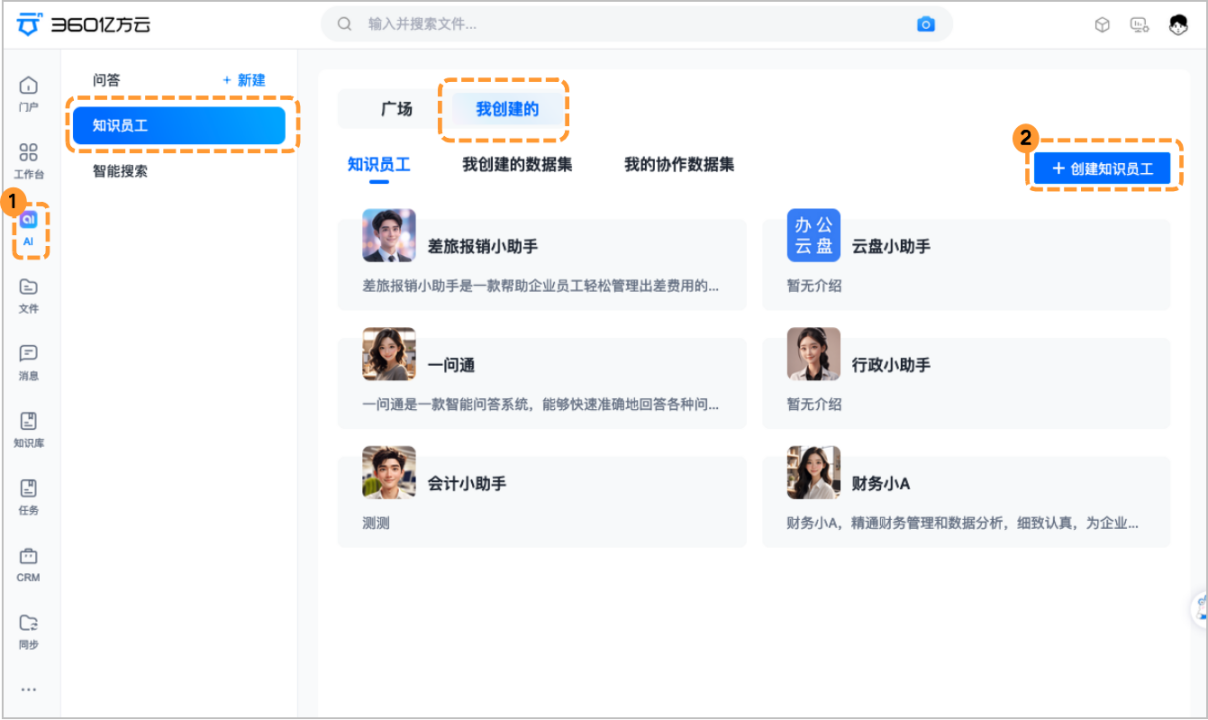Click the 一问通 avatar
The width and height of the screenshot is (1208, 720).
[389, 354]
